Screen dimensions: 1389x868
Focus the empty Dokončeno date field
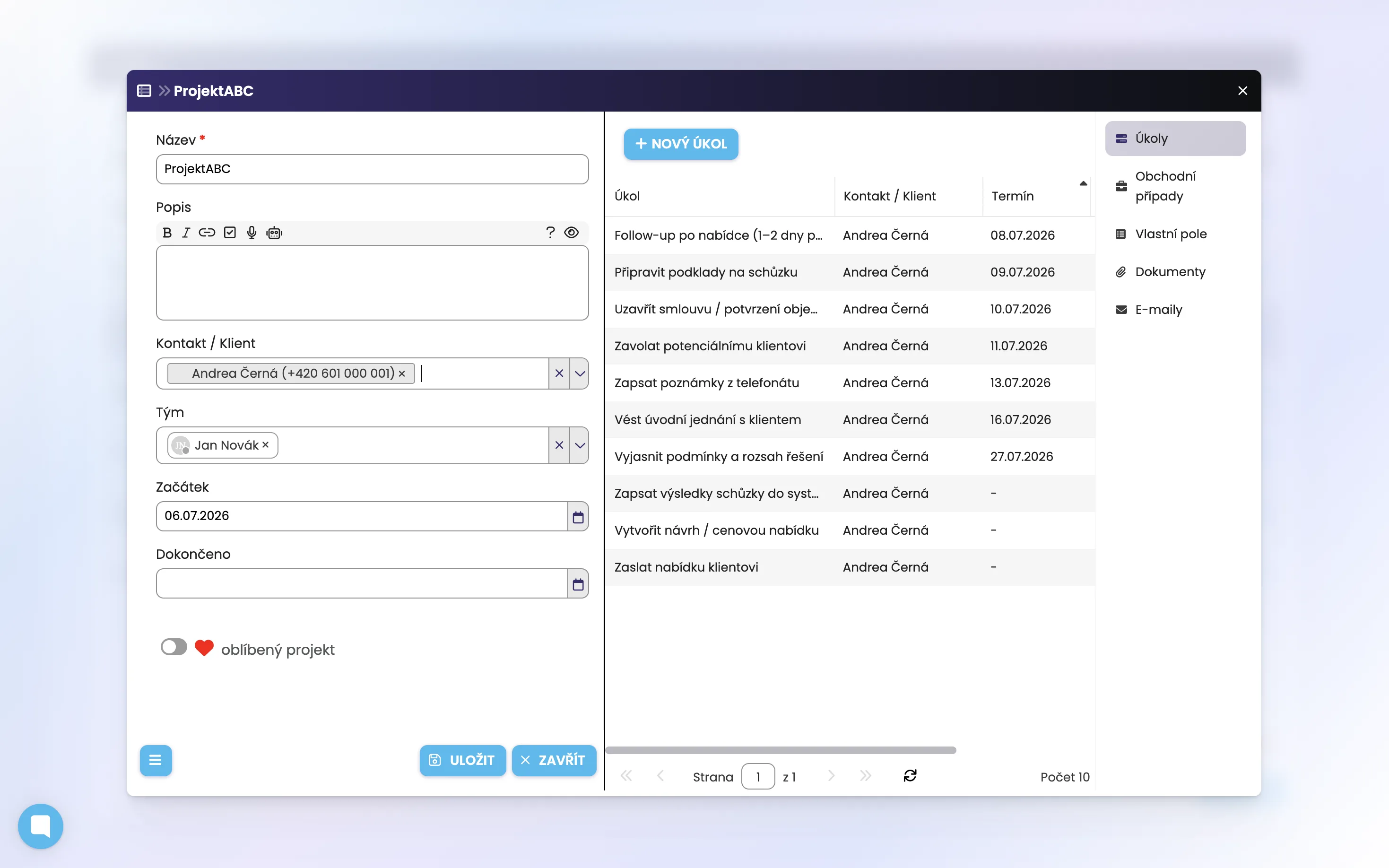tap(362, 584)
